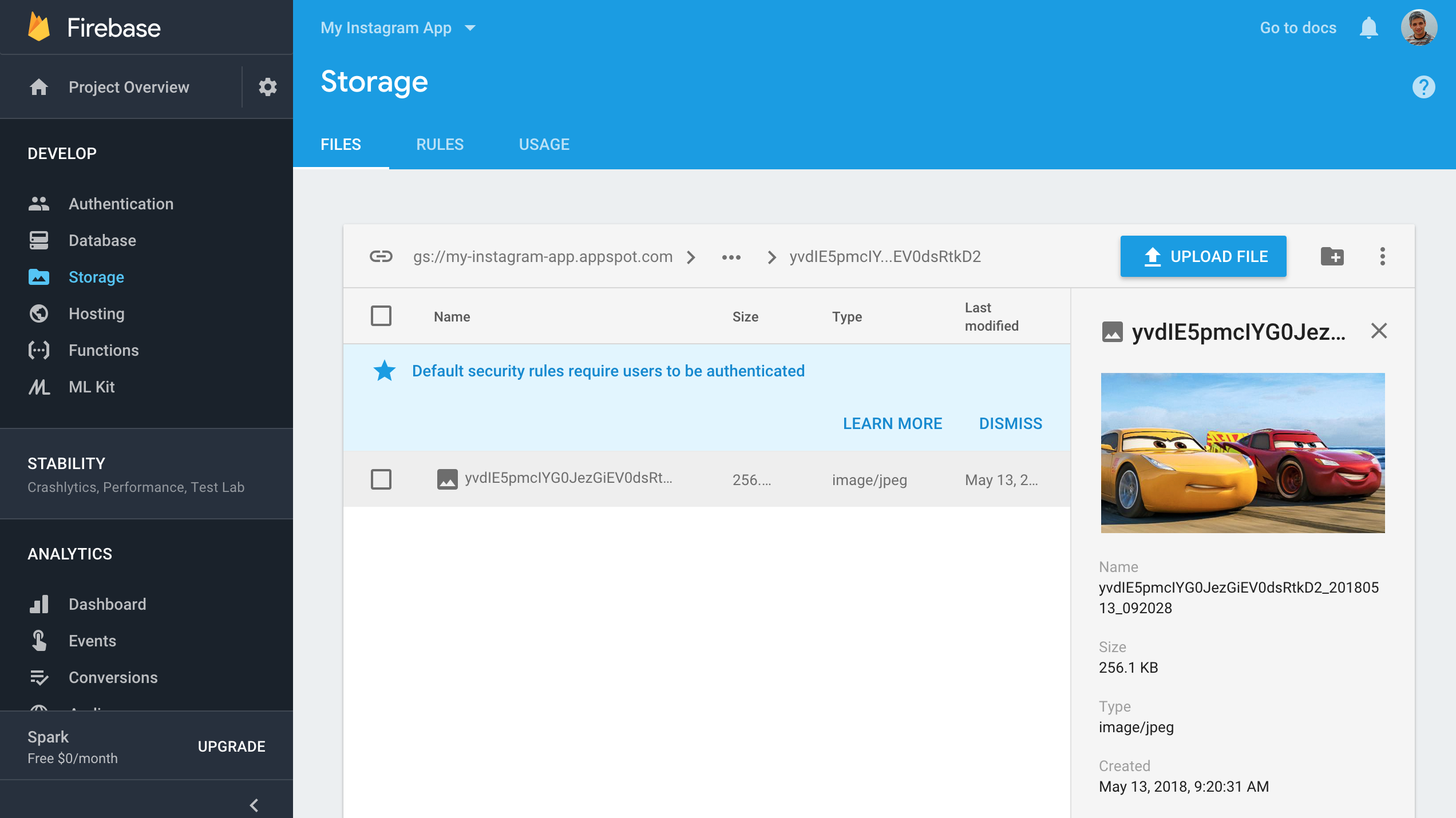Click the created date May 13, 2018, 9:20:31 AM
This screenshot has width=1456, height=818.
point(1184,787)
